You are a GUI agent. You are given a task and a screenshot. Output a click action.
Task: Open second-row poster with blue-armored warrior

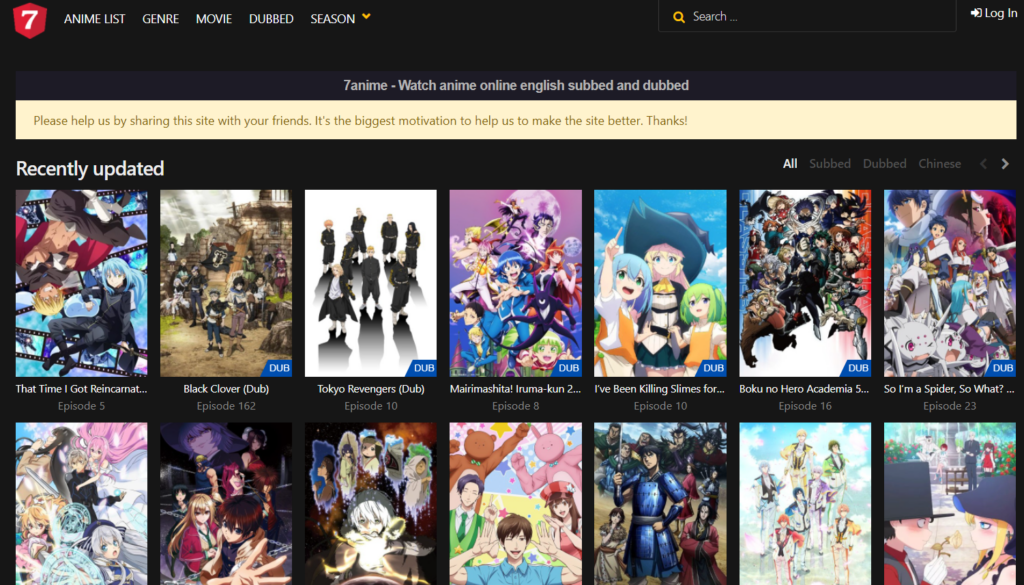[660, 503]
